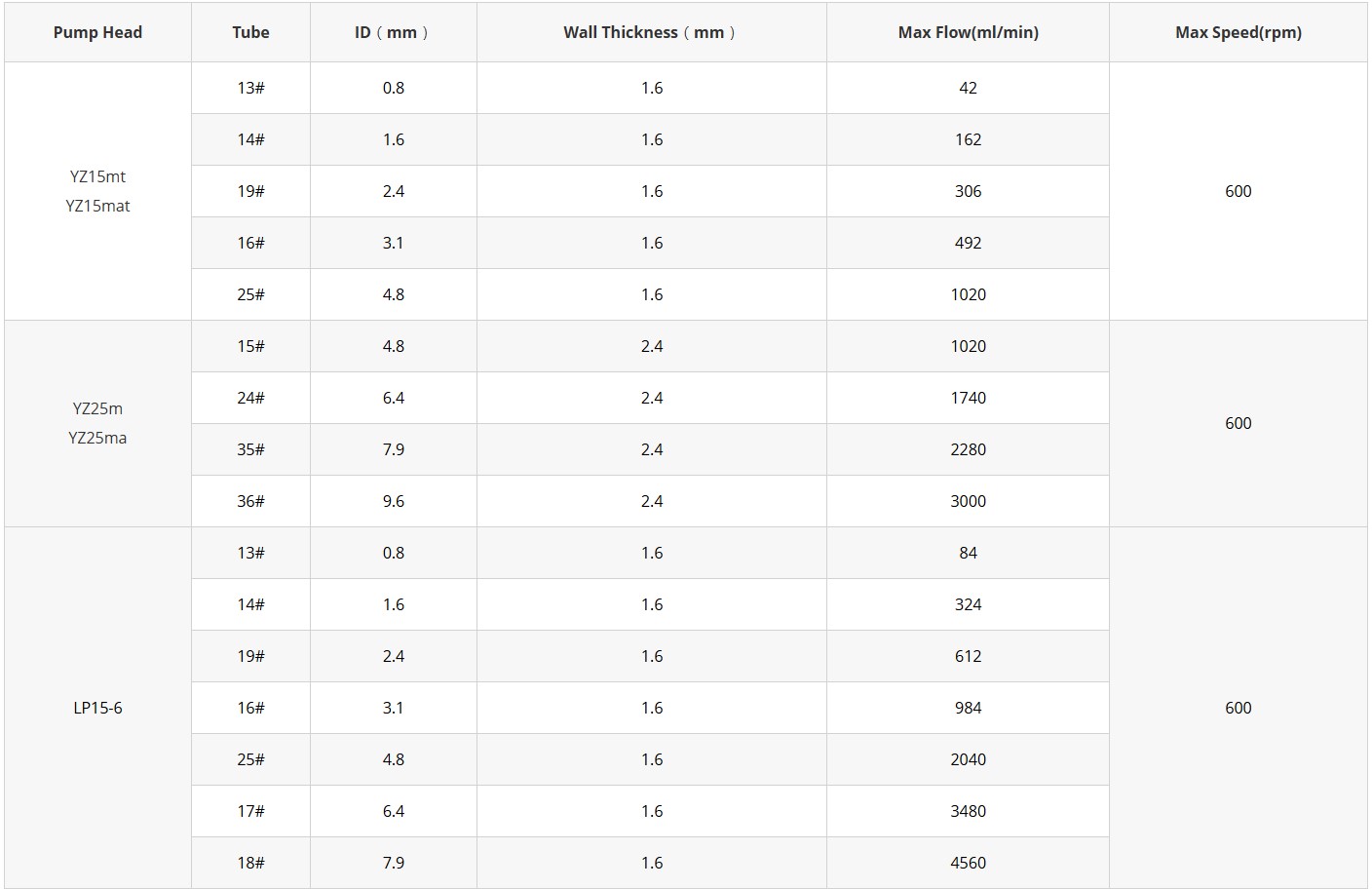Select the 18# tube cell
Viewport: 1372px width, 889px height.
250,863
